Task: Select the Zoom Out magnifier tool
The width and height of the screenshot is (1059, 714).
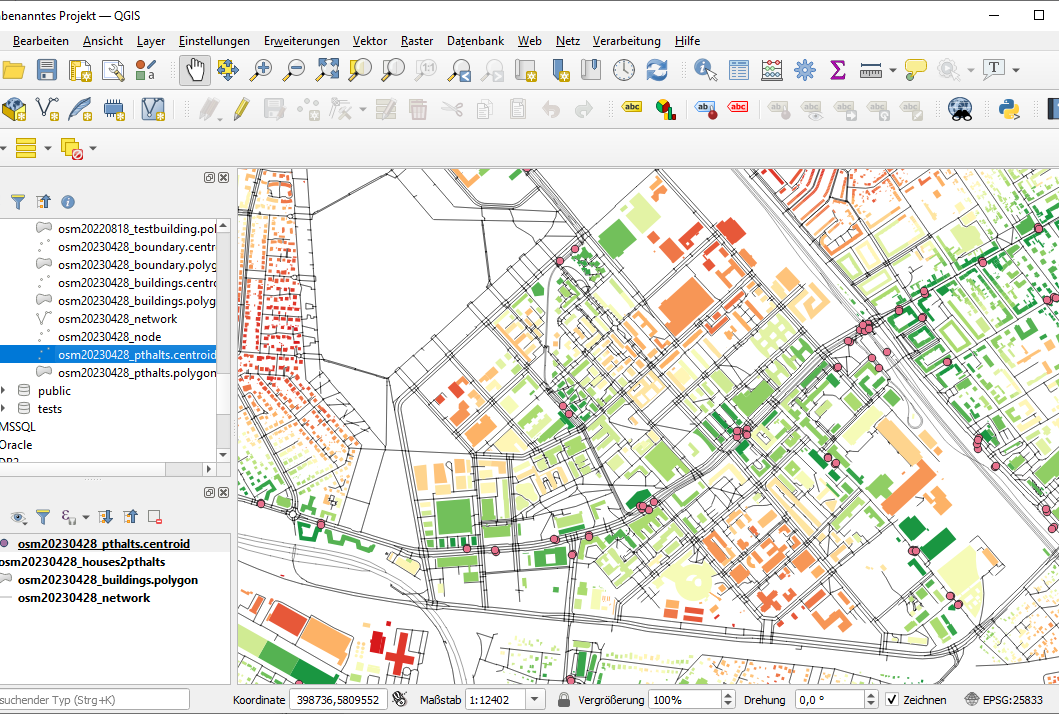Action: [294, 70]
